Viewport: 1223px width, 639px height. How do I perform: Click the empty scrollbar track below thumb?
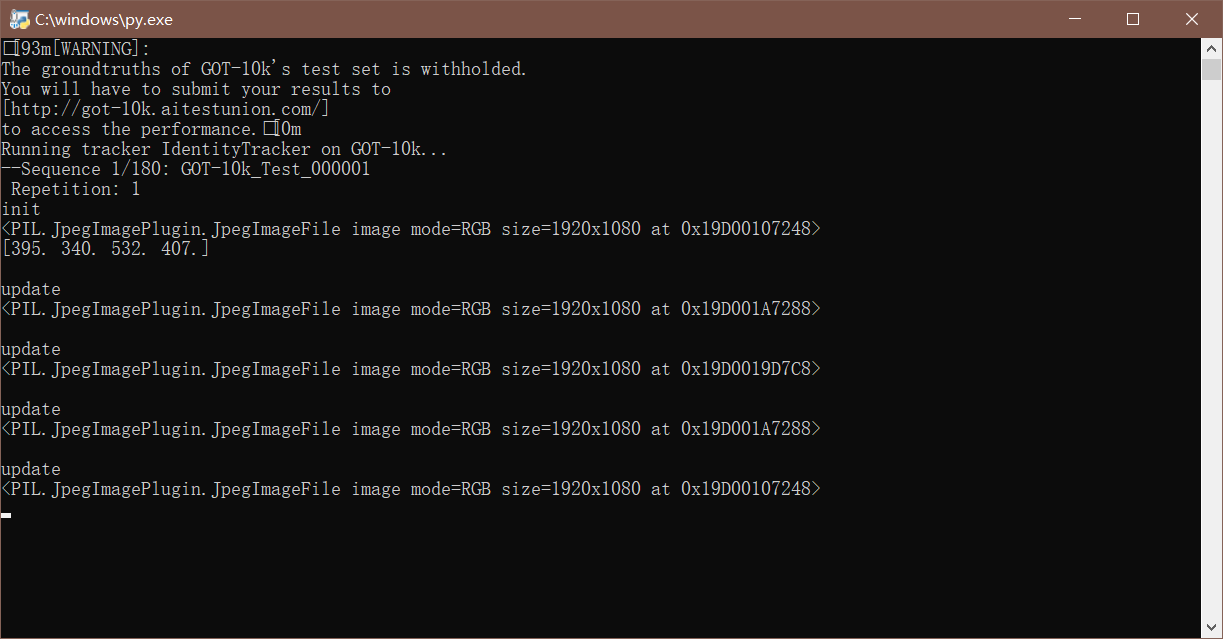1211,350
